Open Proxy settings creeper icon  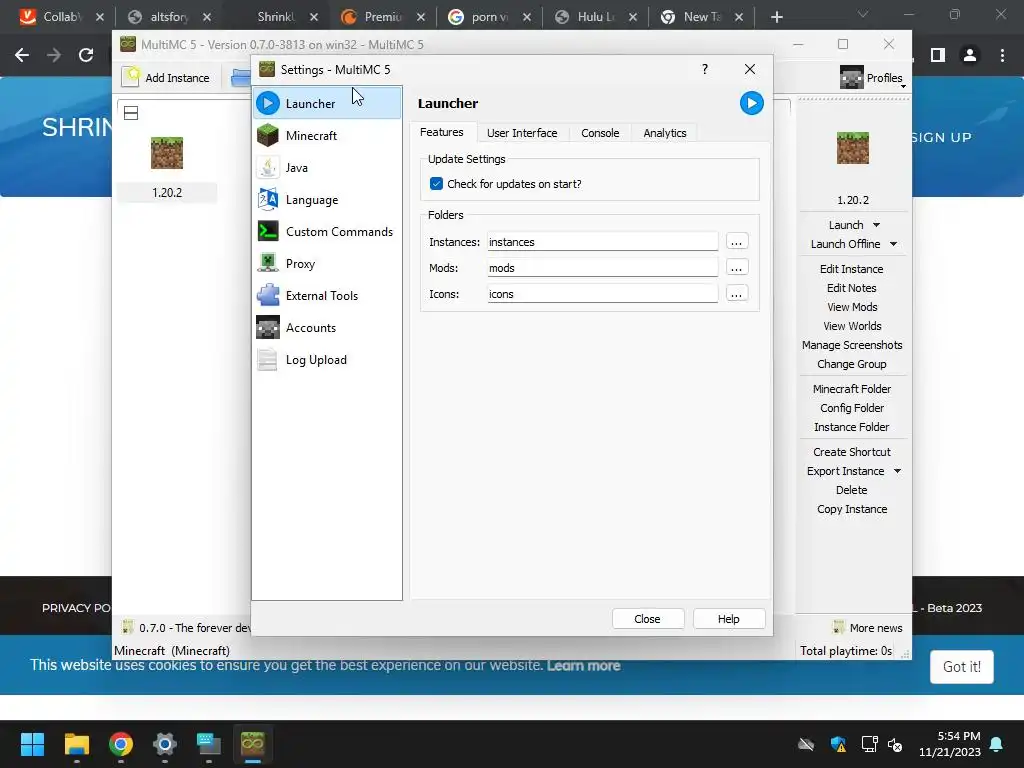[268, 263]
